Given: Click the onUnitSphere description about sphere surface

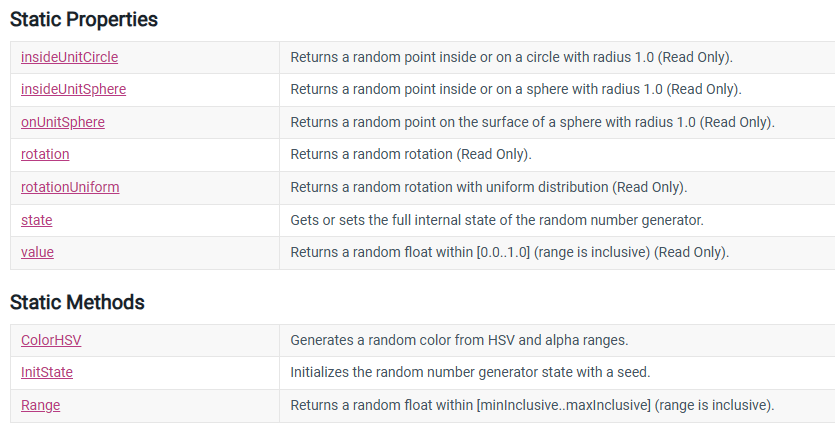Looking at the screenshot, I should 532,122.
